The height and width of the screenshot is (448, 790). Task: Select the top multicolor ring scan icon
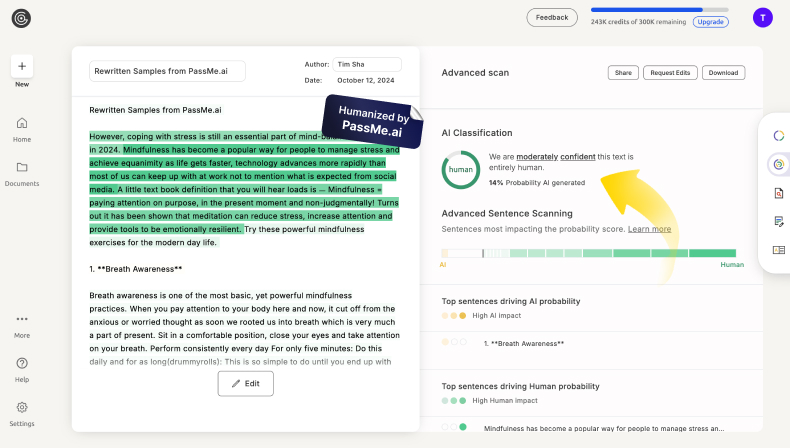point(778,135)
